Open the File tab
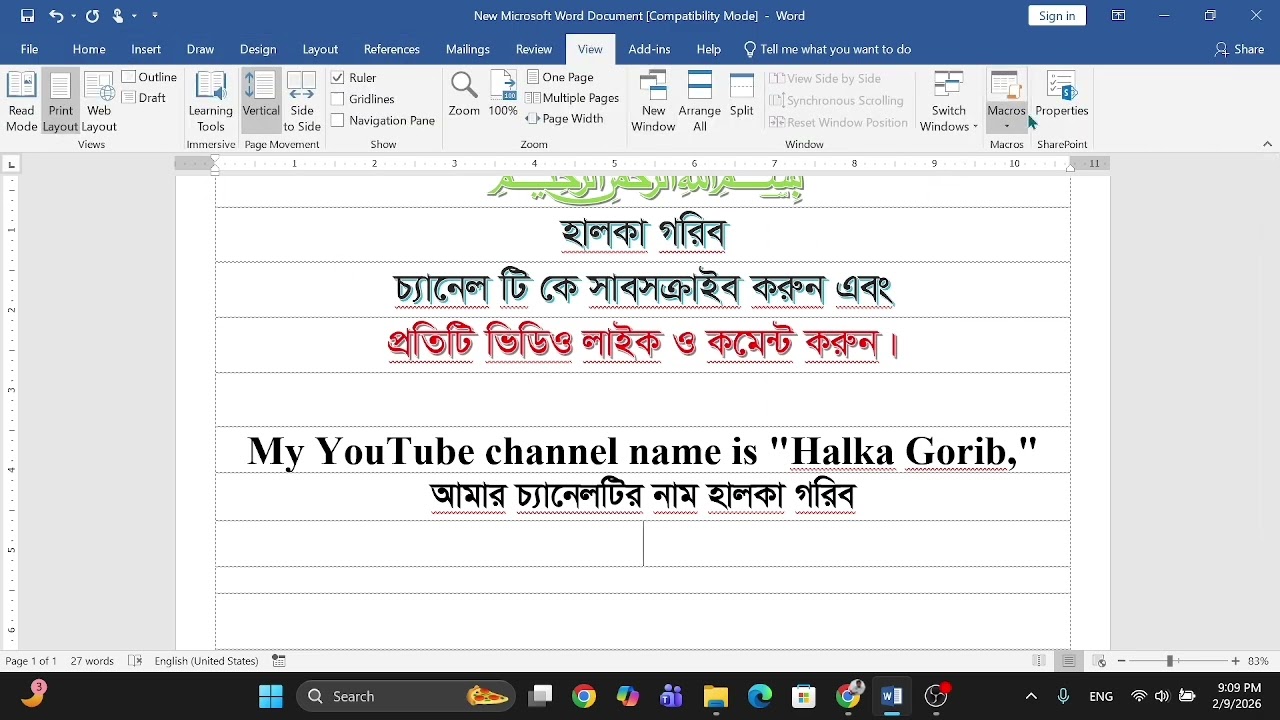The height and width of the screenshot is (720, 1280). 30,49
